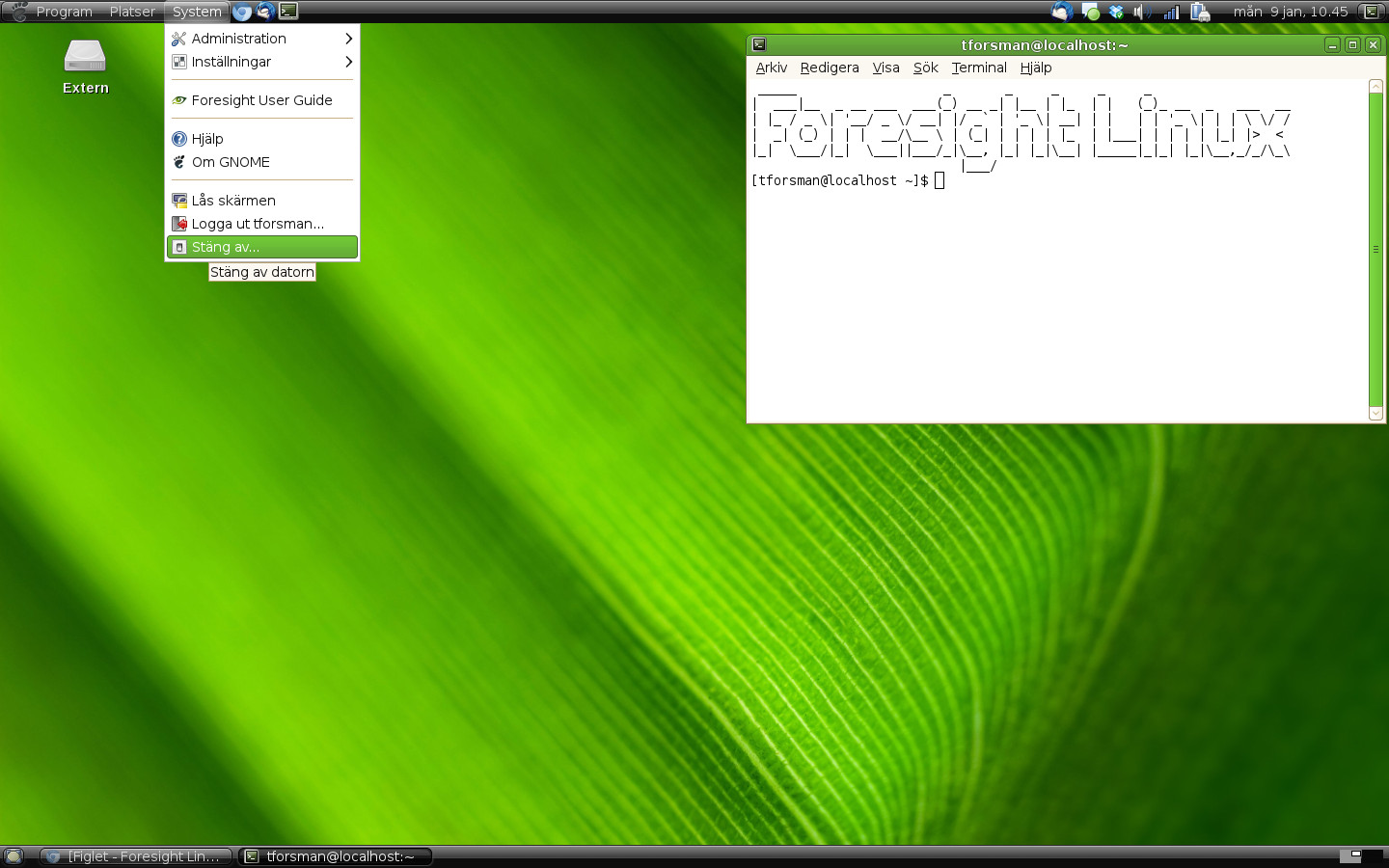Image resolution: width=1389 pixels, height=868 pixels.
Task: Open the Platser menu
Action: pos(132,12)
